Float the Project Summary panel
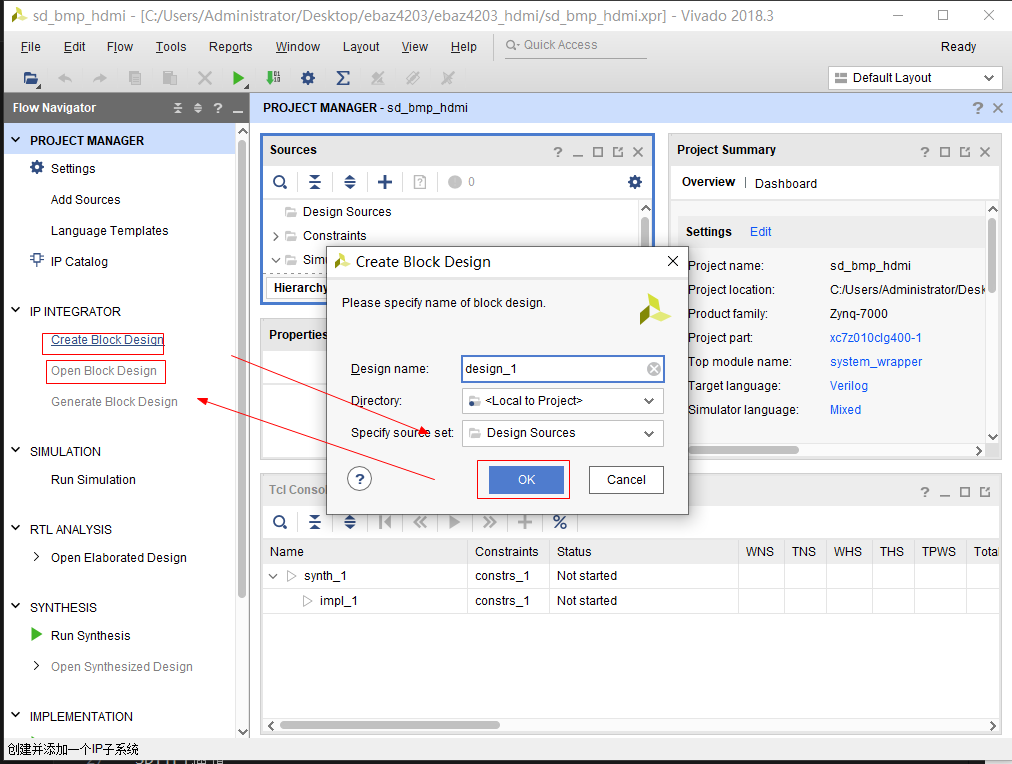Viewport: 1012px width, 764px height. click(x=965, y=152)
